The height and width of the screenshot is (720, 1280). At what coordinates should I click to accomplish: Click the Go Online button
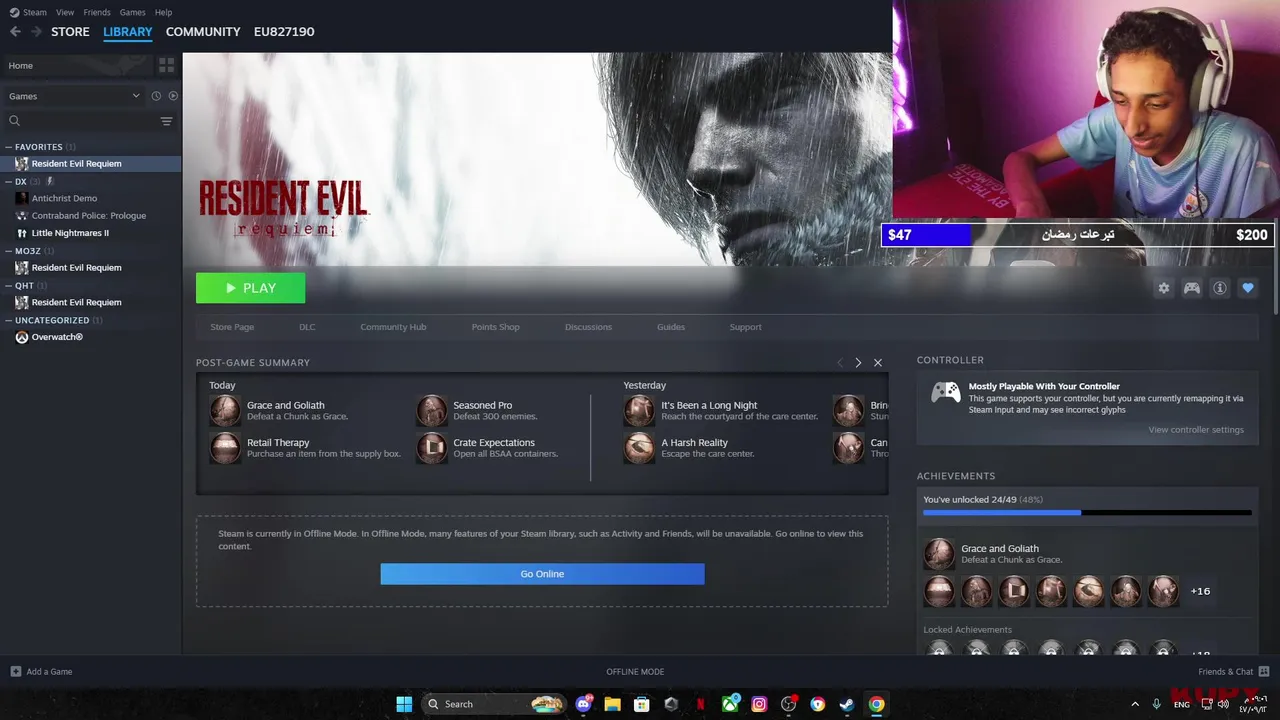pos(542,574)
